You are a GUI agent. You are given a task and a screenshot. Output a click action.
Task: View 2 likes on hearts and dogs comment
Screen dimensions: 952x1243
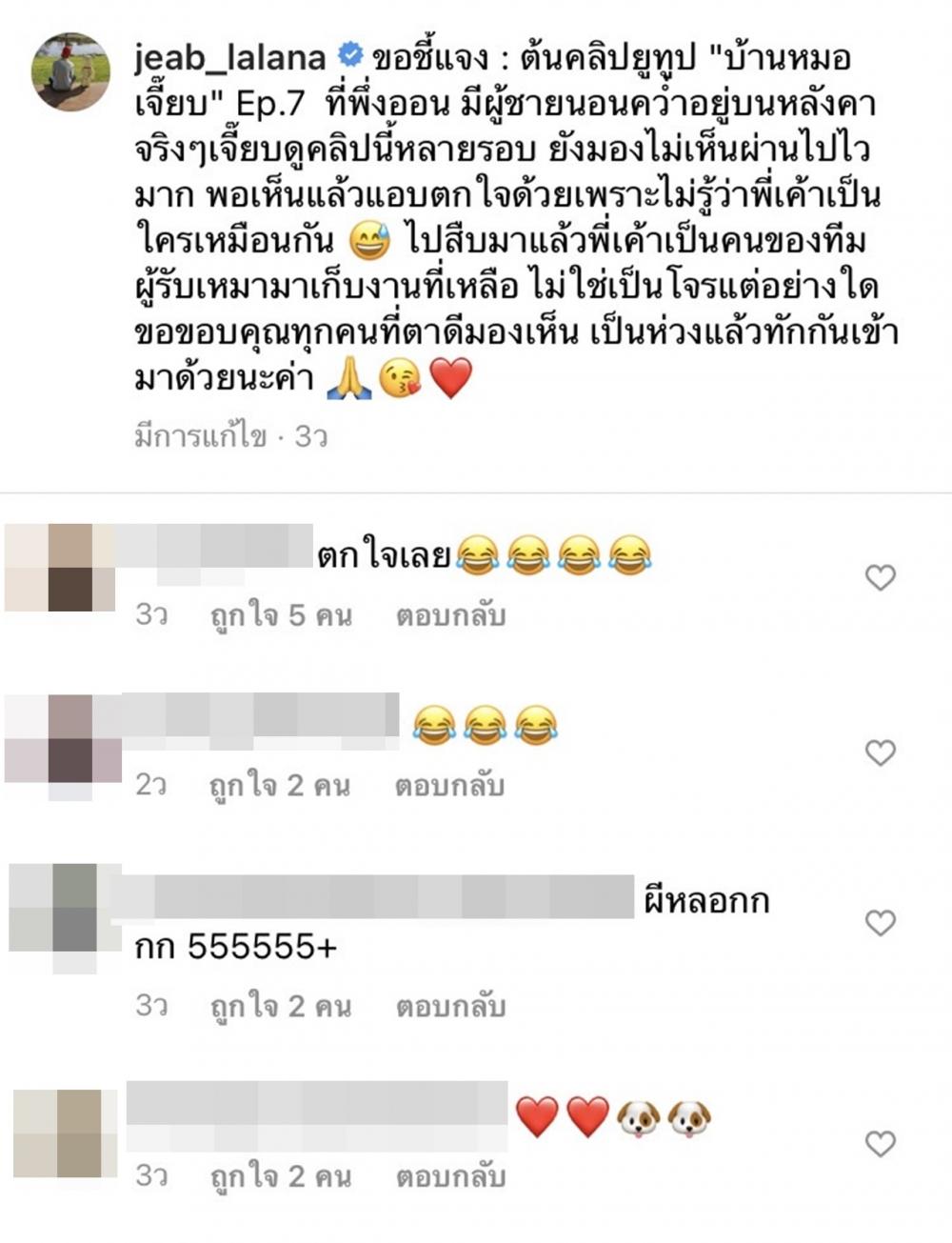(281, 1176)
